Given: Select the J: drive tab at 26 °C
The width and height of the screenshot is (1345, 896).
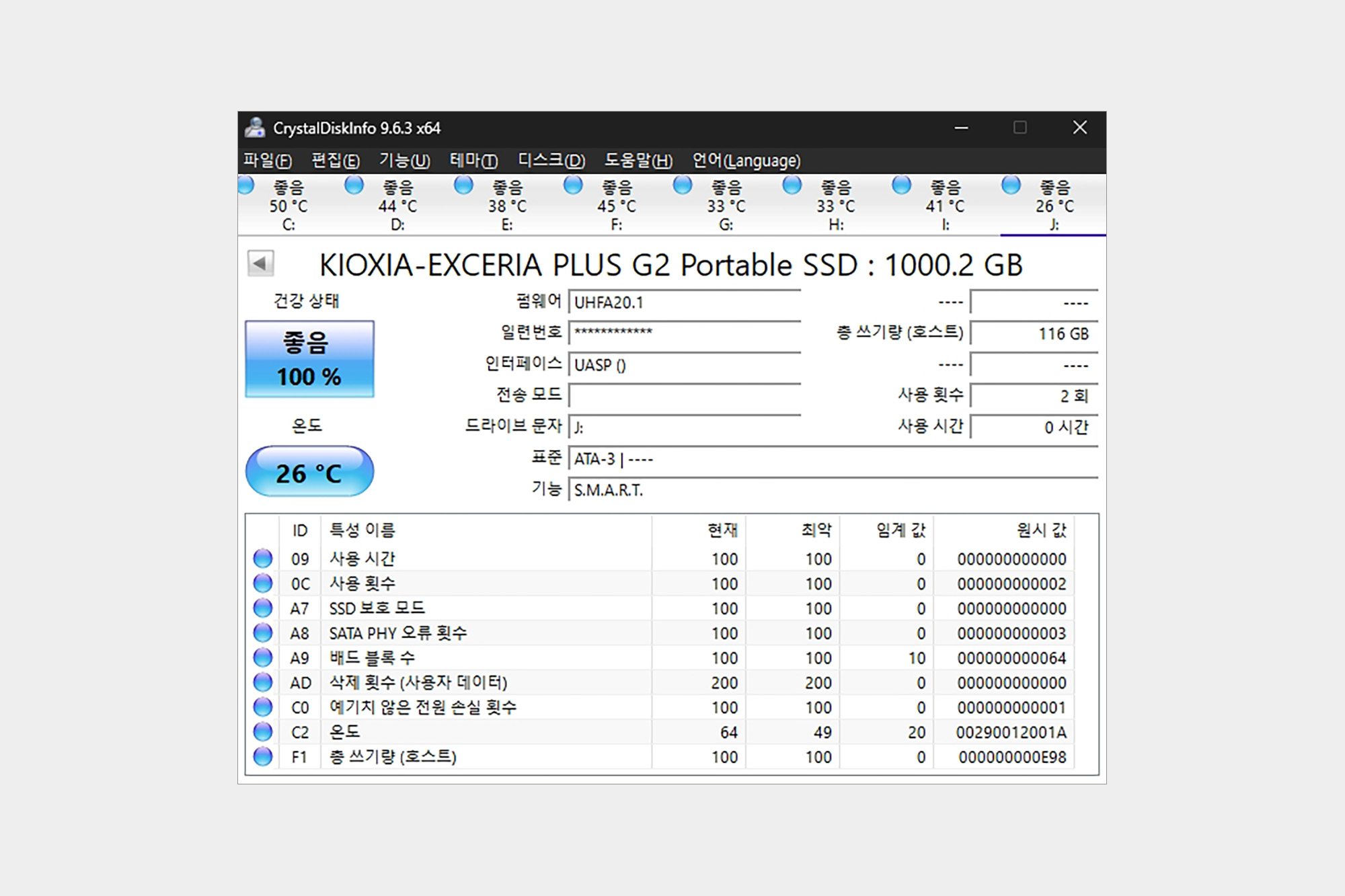Looking at the screenshot, I should click(1054, 206).
